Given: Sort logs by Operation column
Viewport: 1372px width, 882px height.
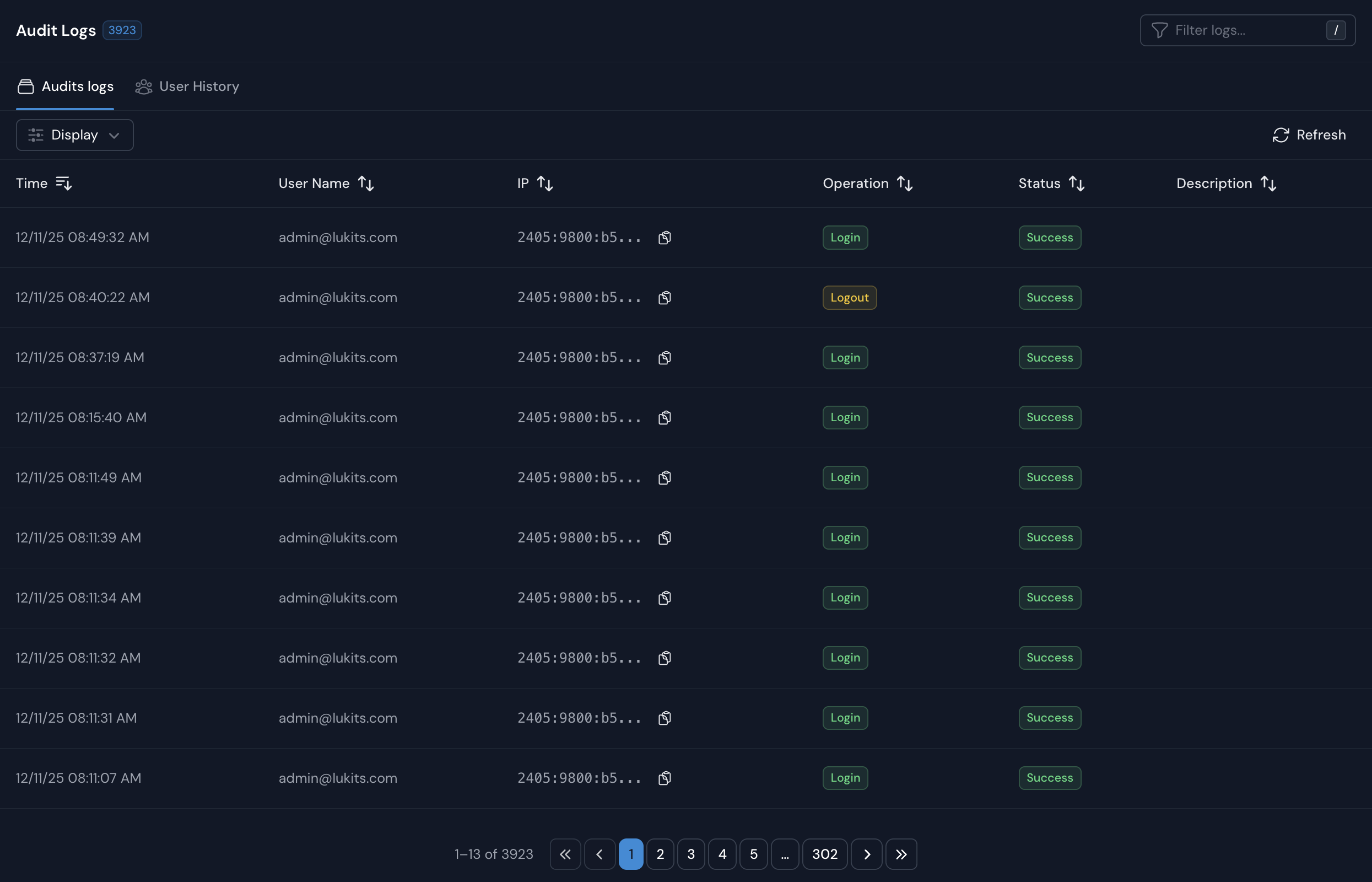Looking at the screenshot, I should point(904,183).
